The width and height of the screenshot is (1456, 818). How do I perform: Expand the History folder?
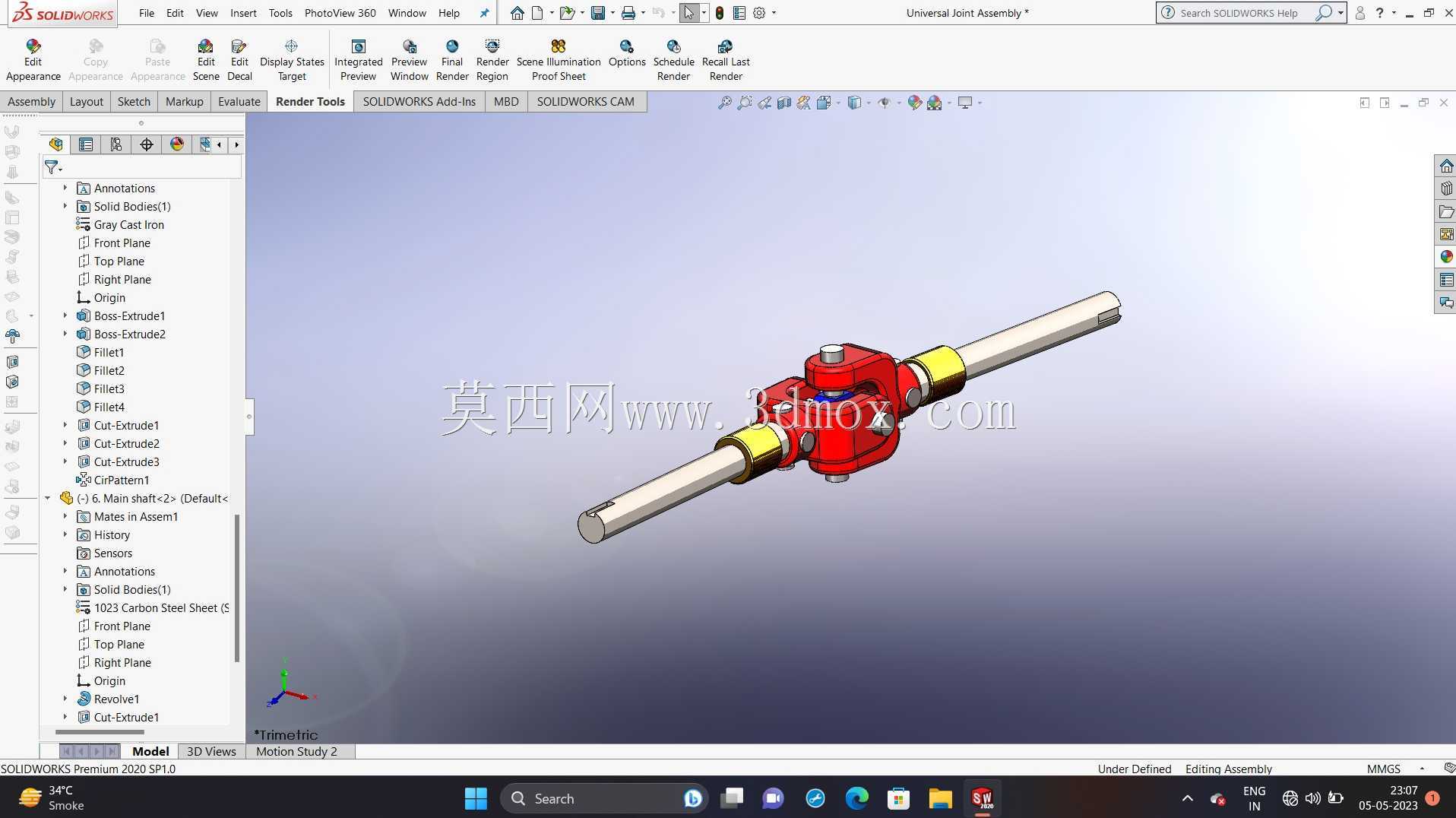[x=65, y=534]
